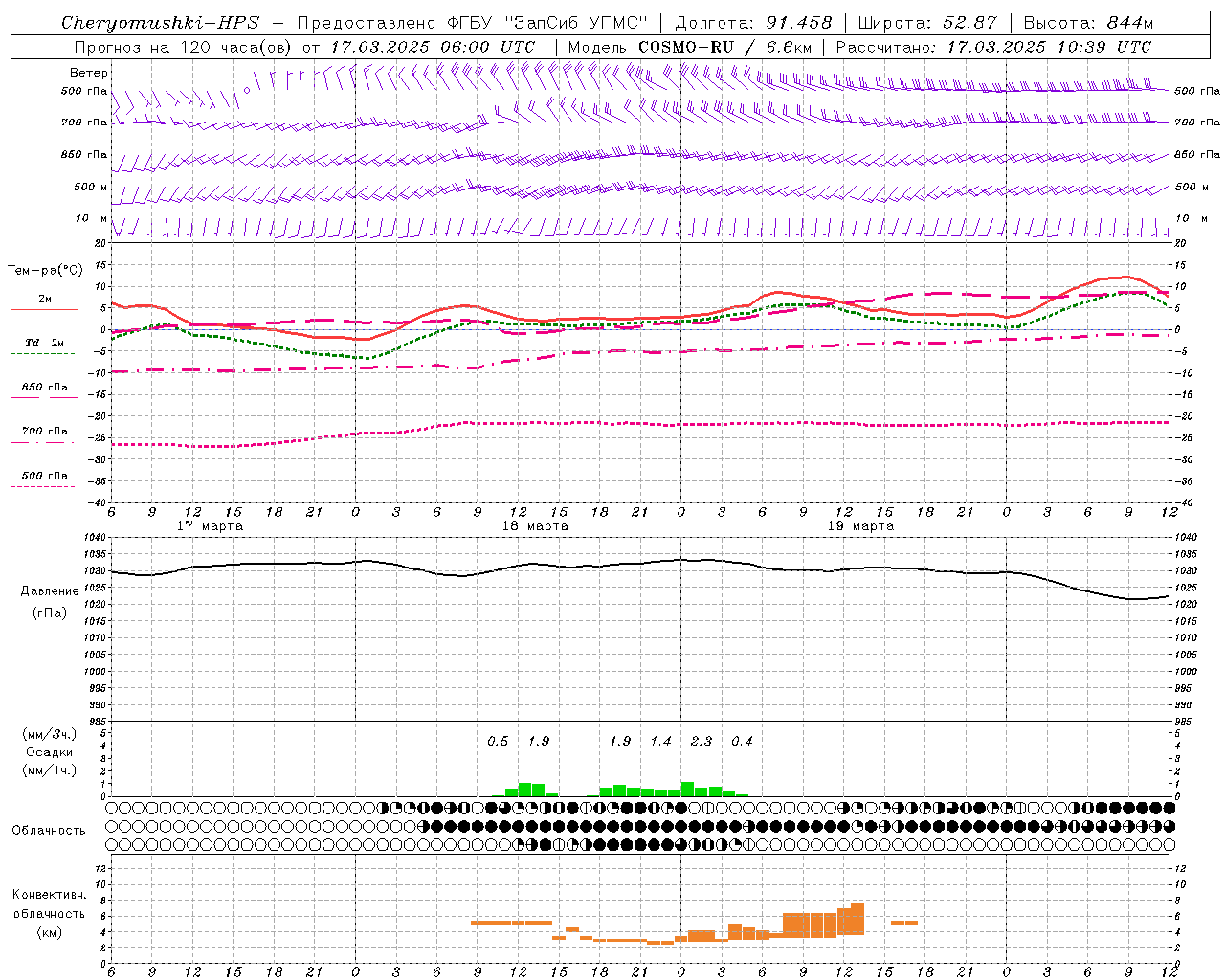
Task: Click the '2.3' precipitation total value
Action: pyautogui.click(x=702, y=741)
